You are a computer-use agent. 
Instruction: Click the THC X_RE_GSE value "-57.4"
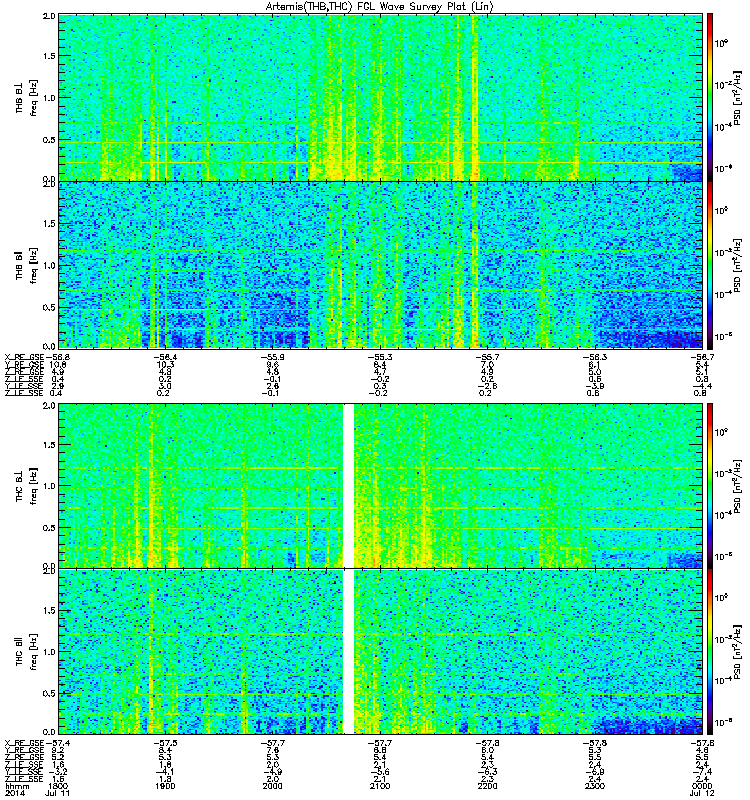[58, 743]
